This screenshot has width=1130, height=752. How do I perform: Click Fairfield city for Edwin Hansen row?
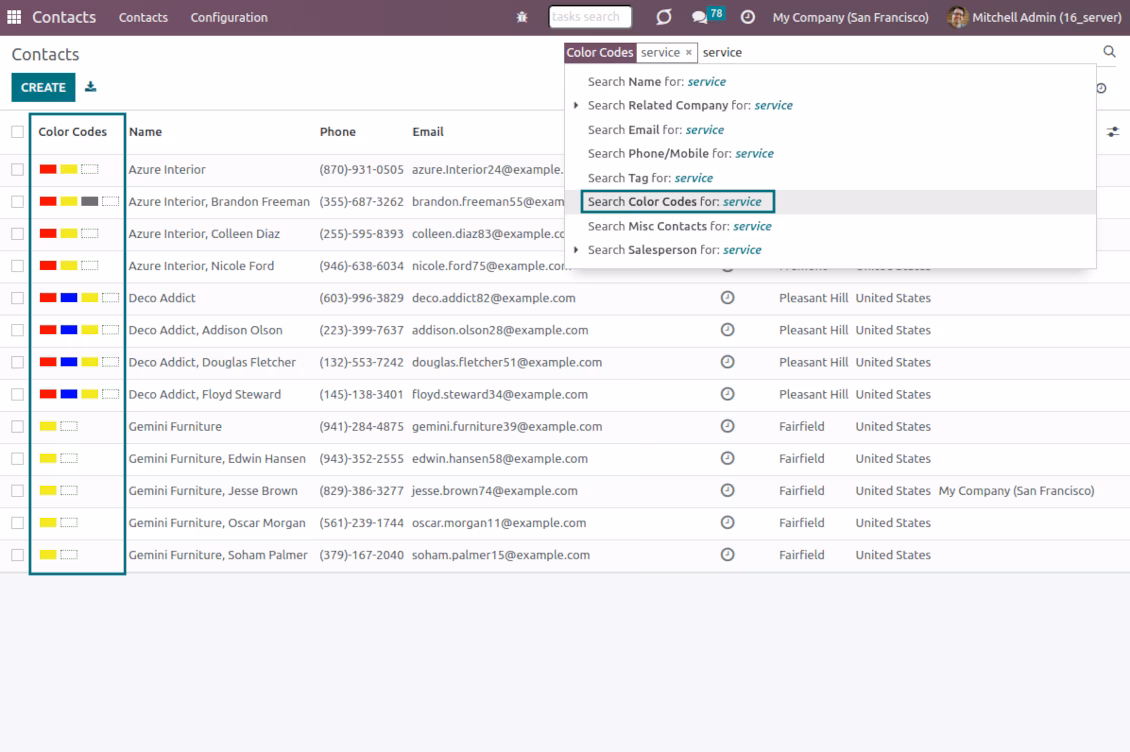[x=801, y=459]
